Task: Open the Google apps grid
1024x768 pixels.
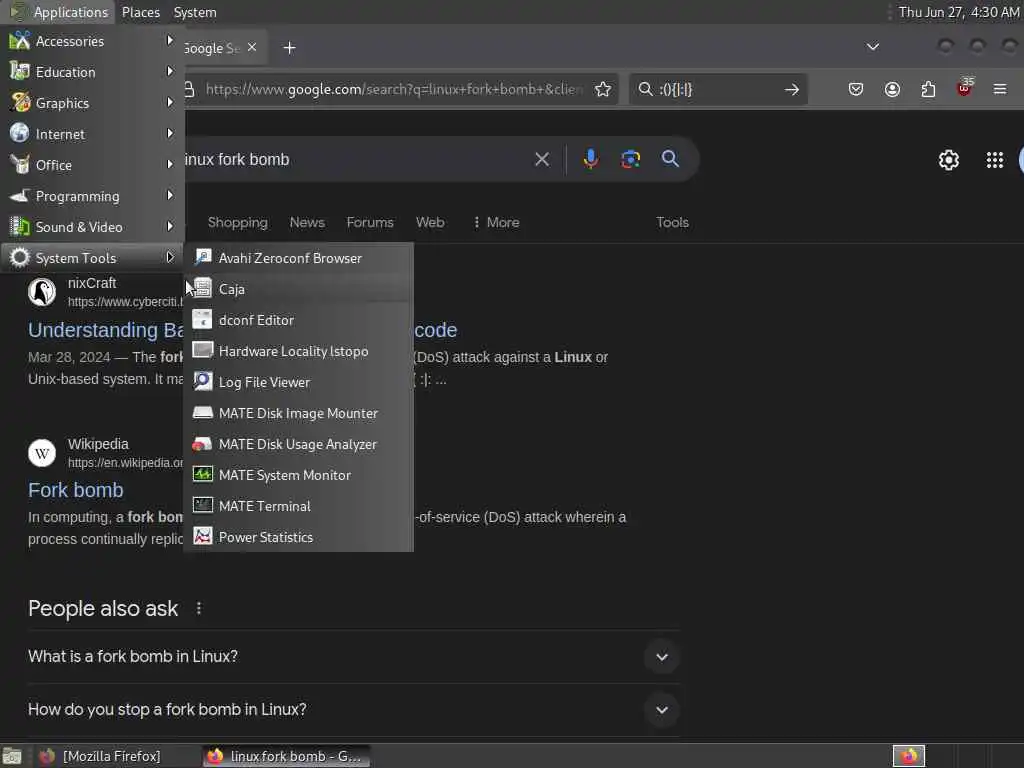Action: click(x=995, y=160)
